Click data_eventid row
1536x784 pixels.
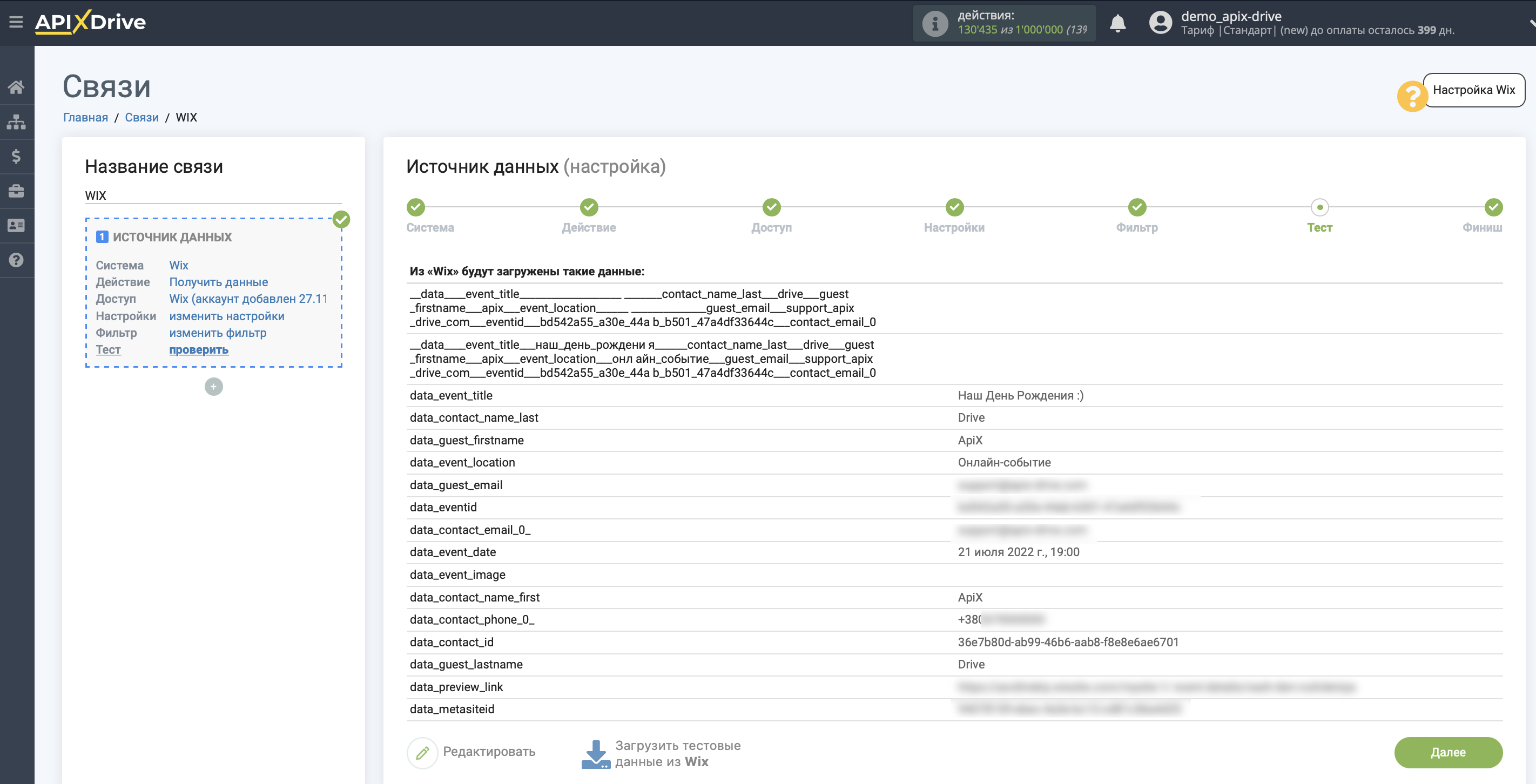pyautogui.click(x=954, y=508)
